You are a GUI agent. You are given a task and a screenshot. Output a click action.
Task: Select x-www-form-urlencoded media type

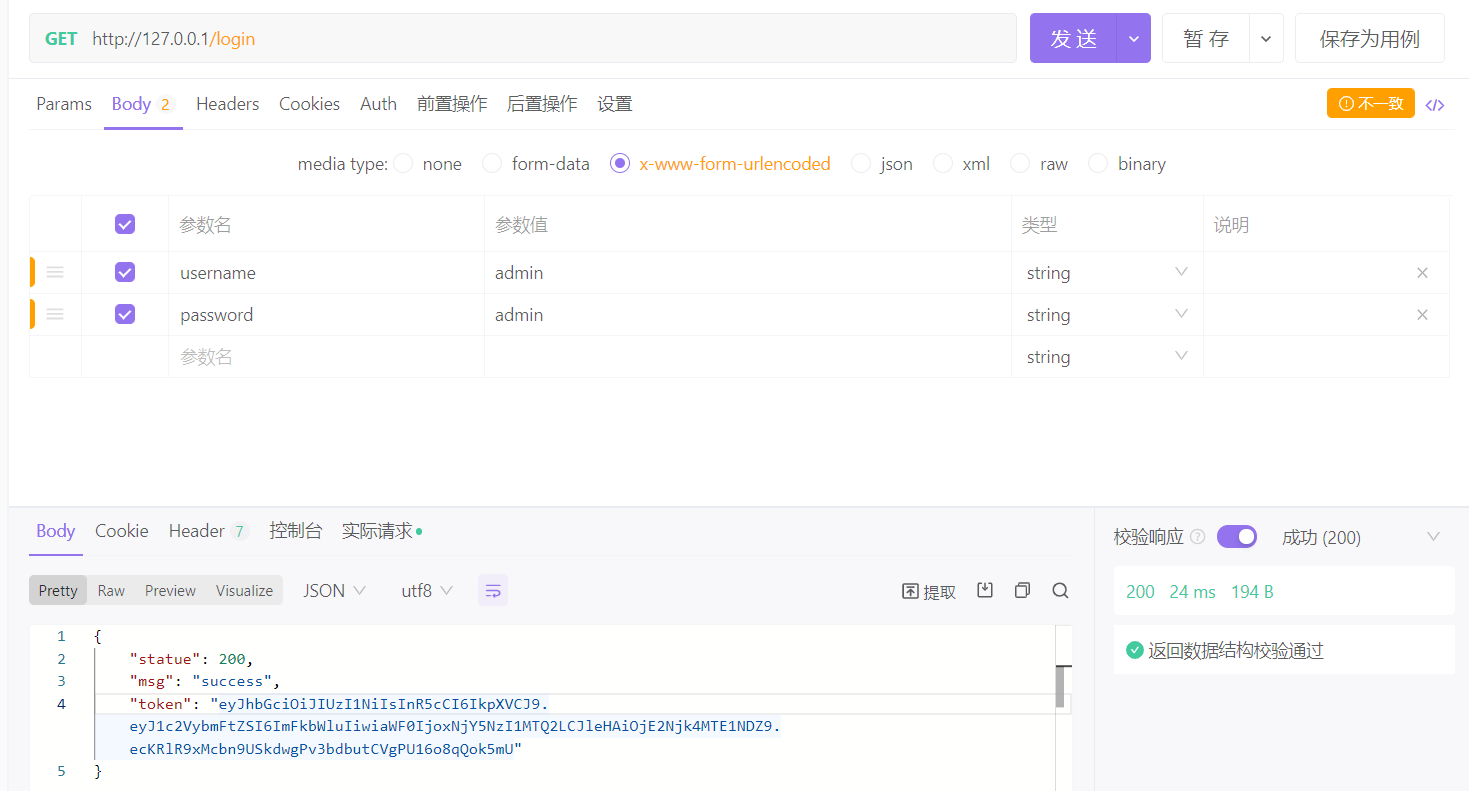[620, 163]
